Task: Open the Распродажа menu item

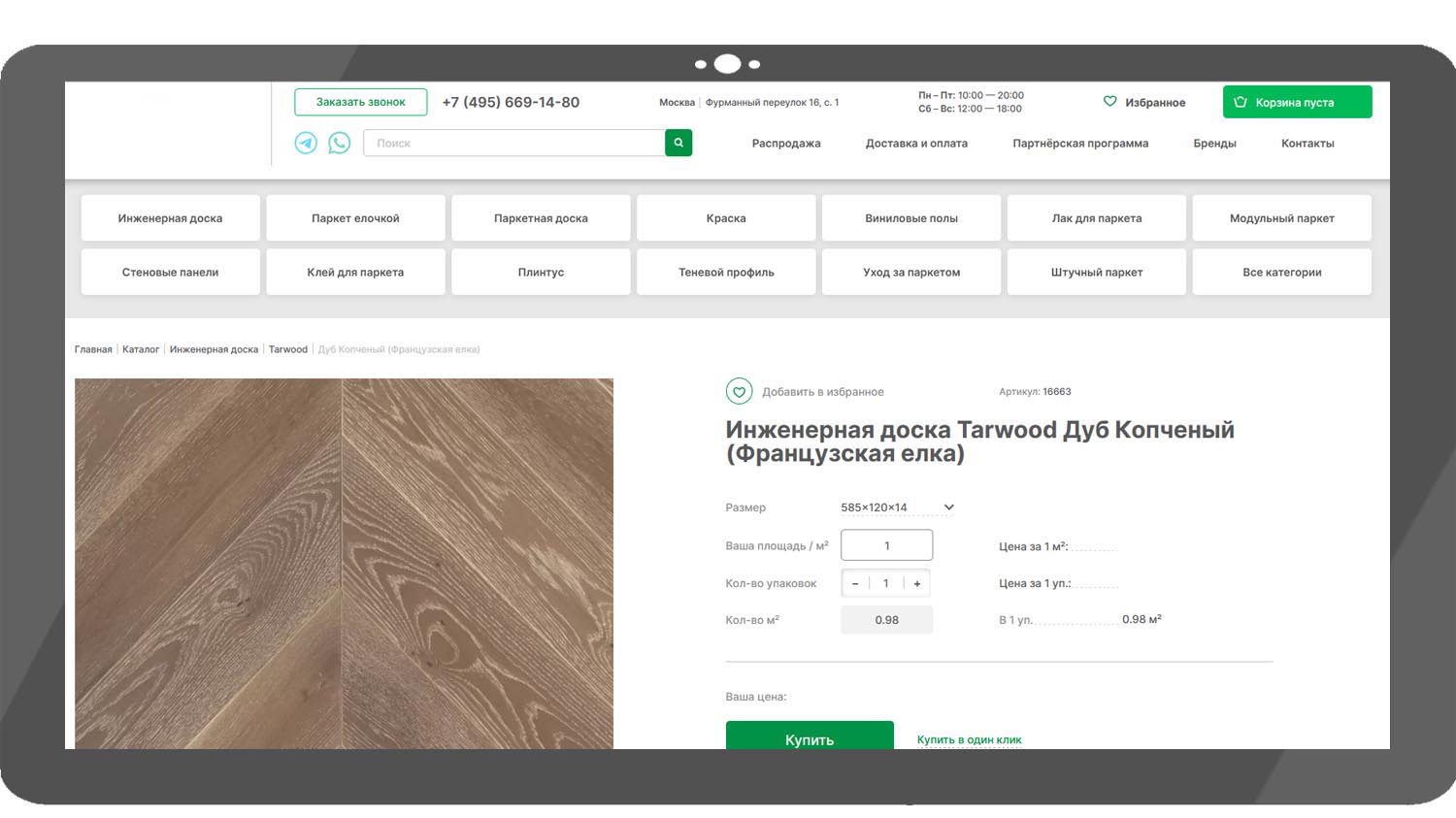Action: 786,143
